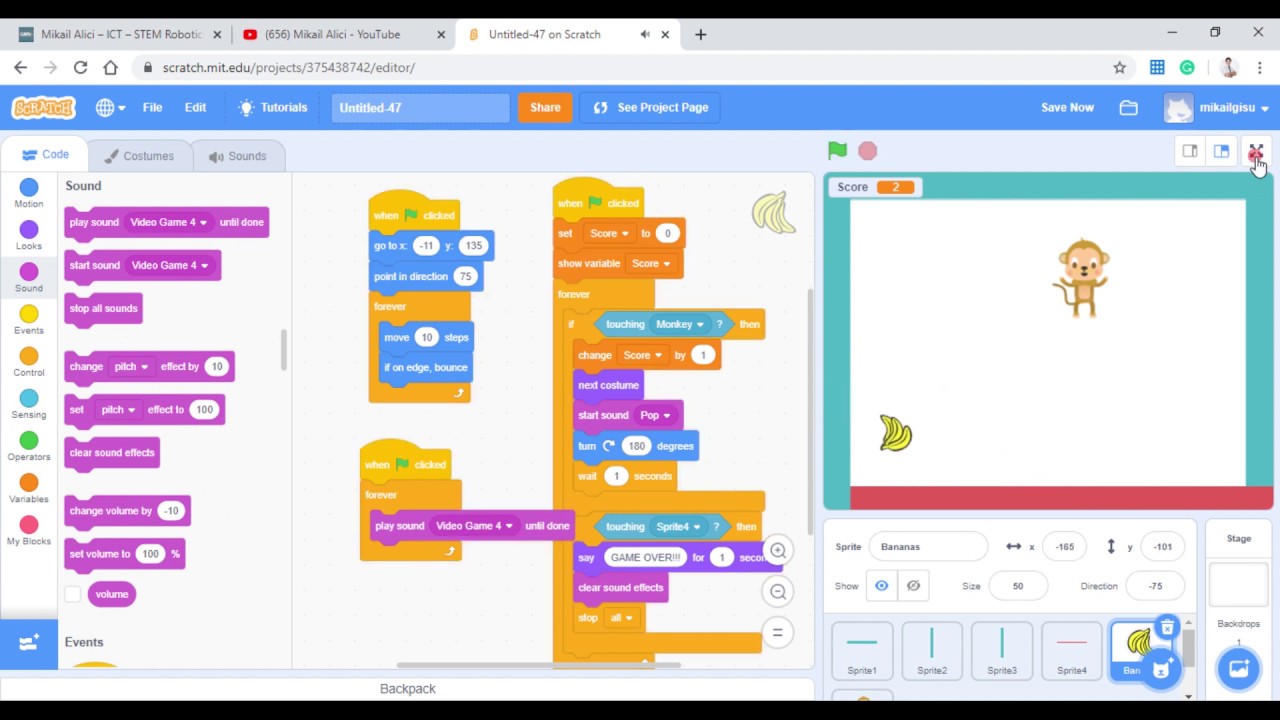Enable the volume reporter checkbox
The width and height of the screenshot is (1280, 720).
coord(73,594)
